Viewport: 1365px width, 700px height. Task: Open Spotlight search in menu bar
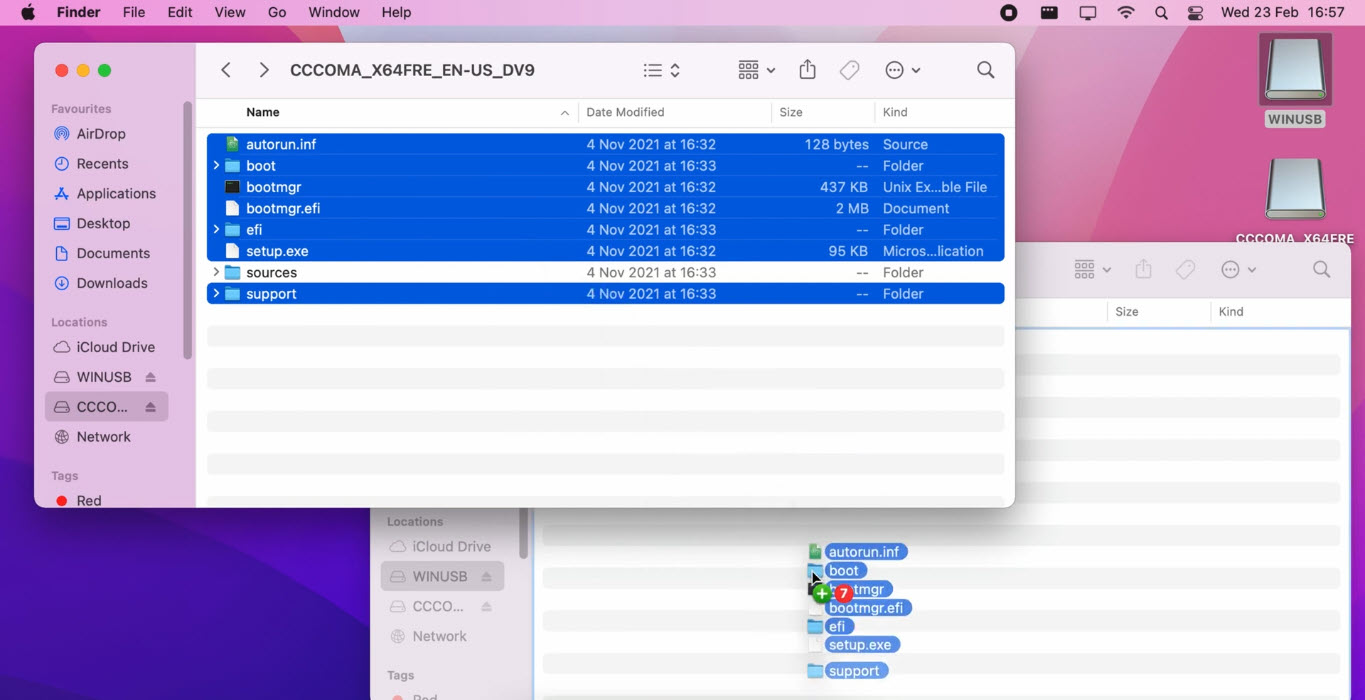tap(1161, 12)
